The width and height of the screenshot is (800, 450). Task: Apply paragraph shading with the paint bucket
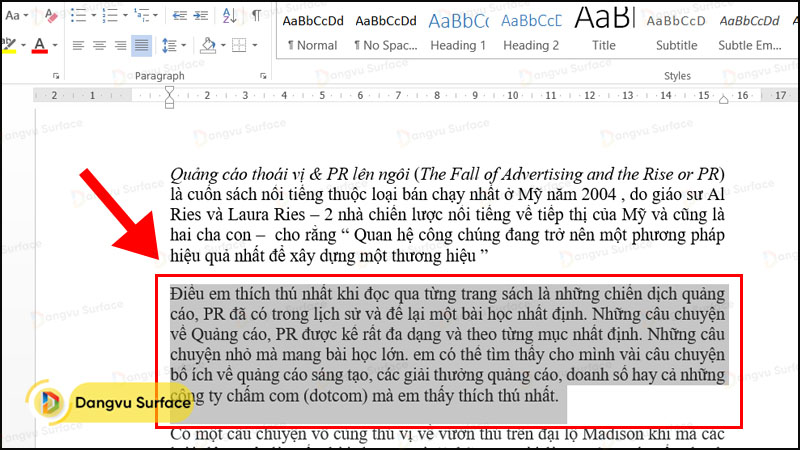coord(208,45)
